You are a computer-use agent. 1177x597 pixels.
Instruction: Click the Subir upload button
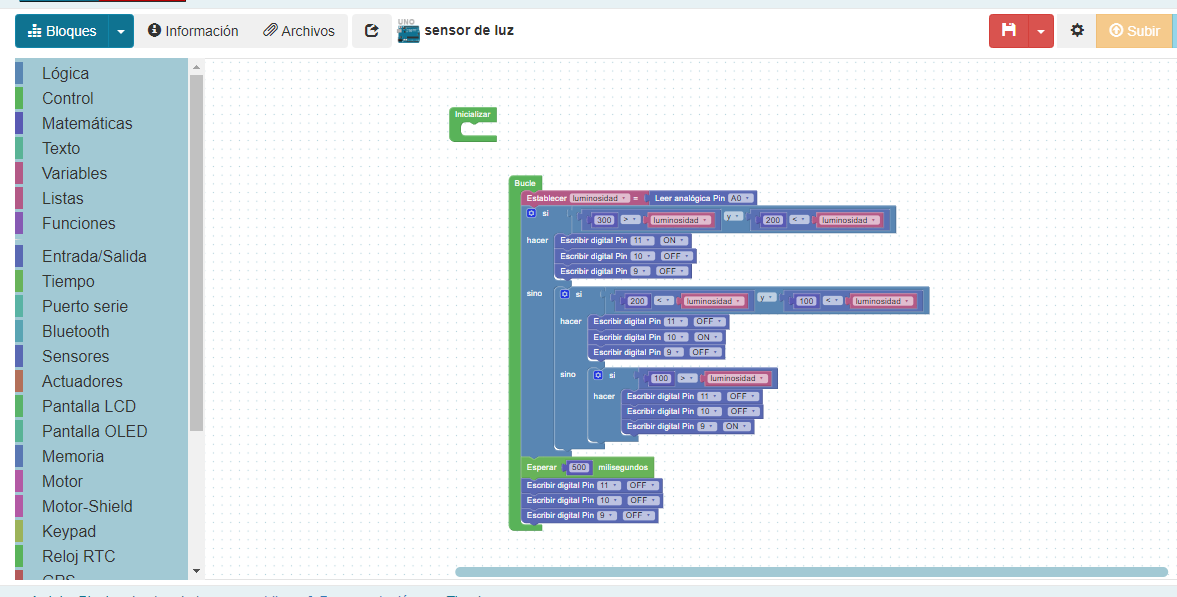point(1134,31)
